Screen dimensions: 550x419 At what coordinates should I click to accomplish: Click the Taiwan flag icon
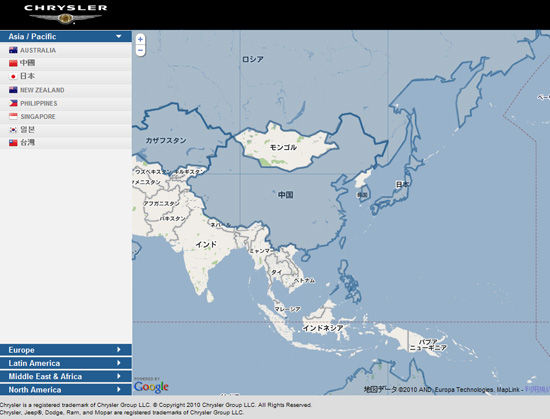click(x=13, y=143)
